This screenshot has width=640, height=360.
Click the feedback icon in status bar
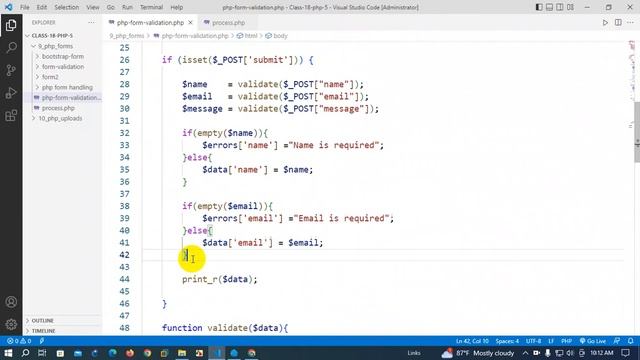617,341
